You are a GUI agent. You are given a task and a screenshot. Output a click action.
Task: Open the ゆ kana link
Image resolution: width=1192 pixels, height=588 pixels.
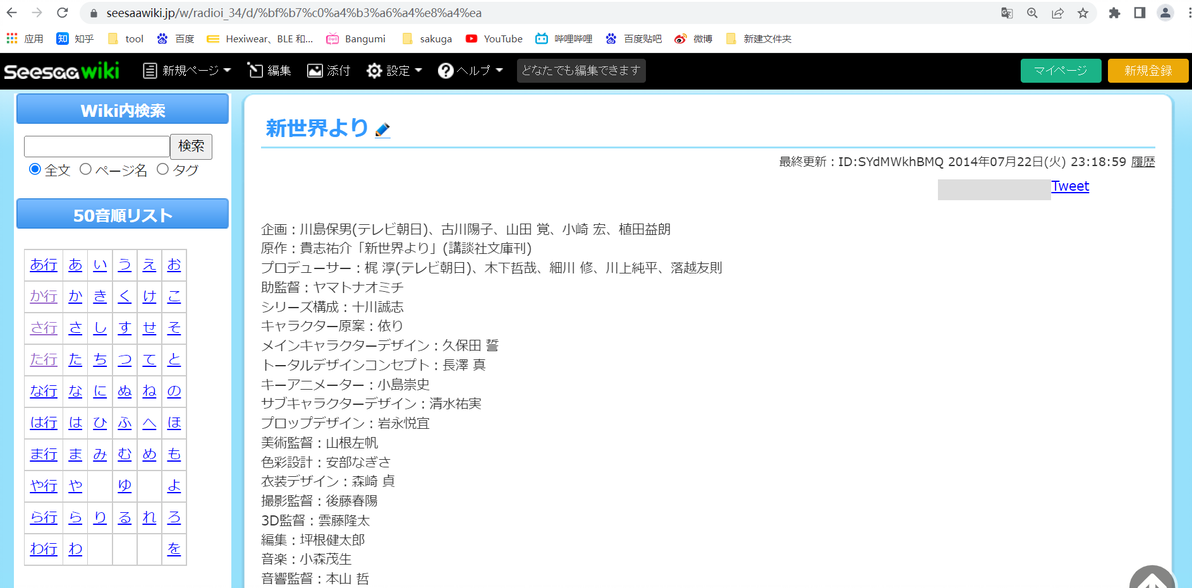point(125,487)
